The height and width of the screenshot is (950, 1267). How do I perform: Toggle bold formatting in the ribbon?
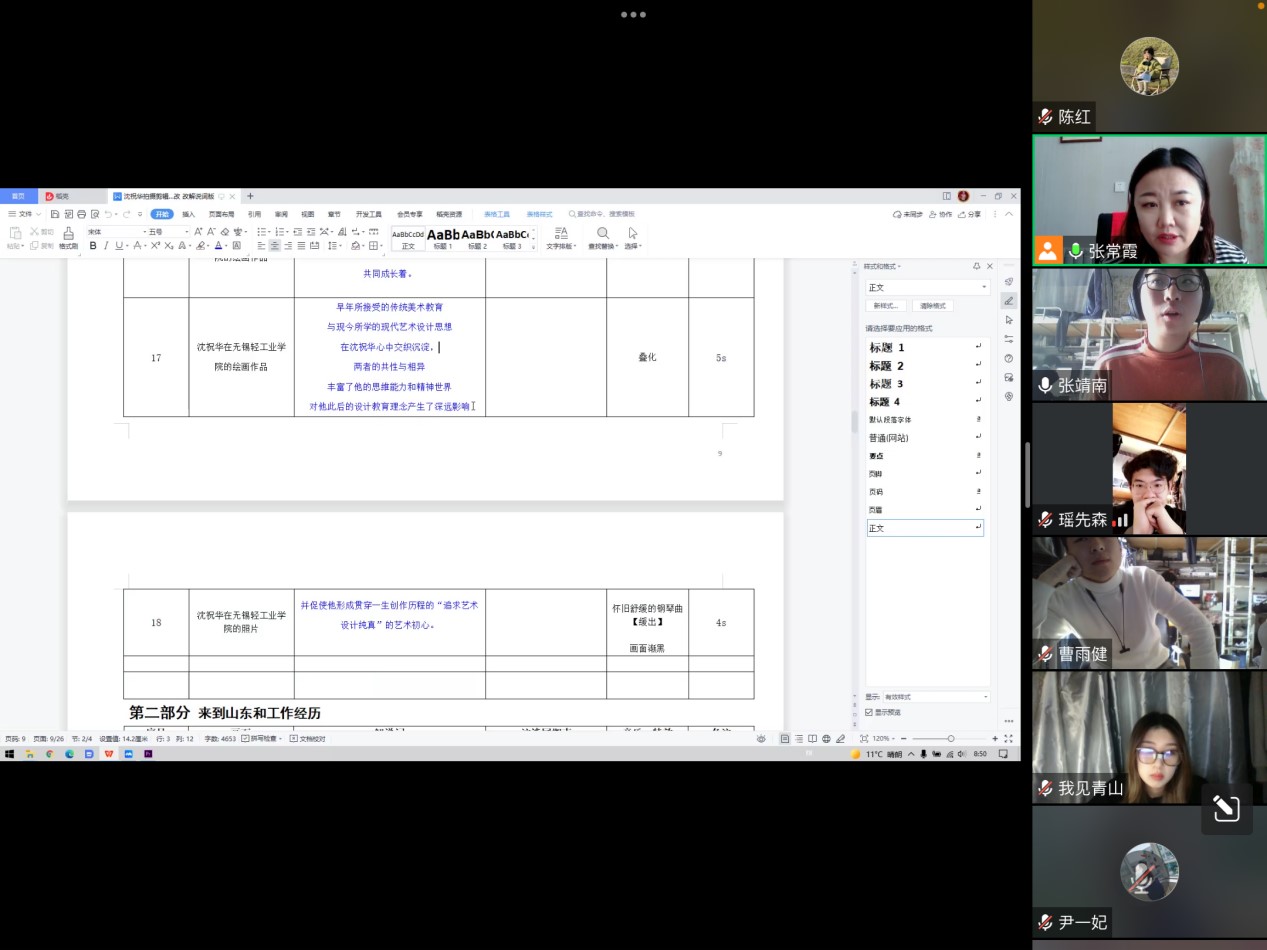coord(93,245)
